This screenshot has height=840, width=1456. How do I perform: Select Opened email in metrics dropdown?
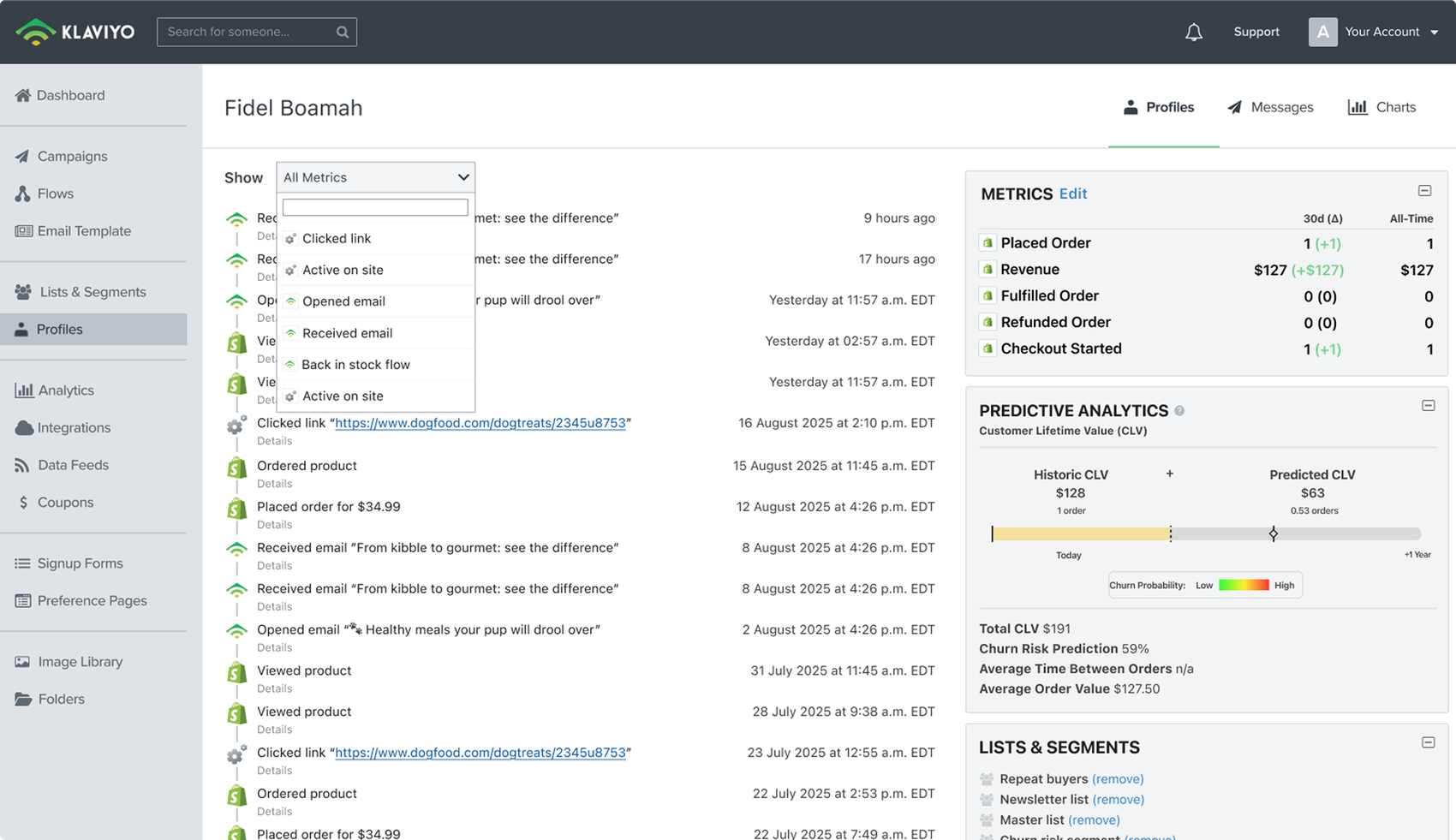(x=375, y=301)
